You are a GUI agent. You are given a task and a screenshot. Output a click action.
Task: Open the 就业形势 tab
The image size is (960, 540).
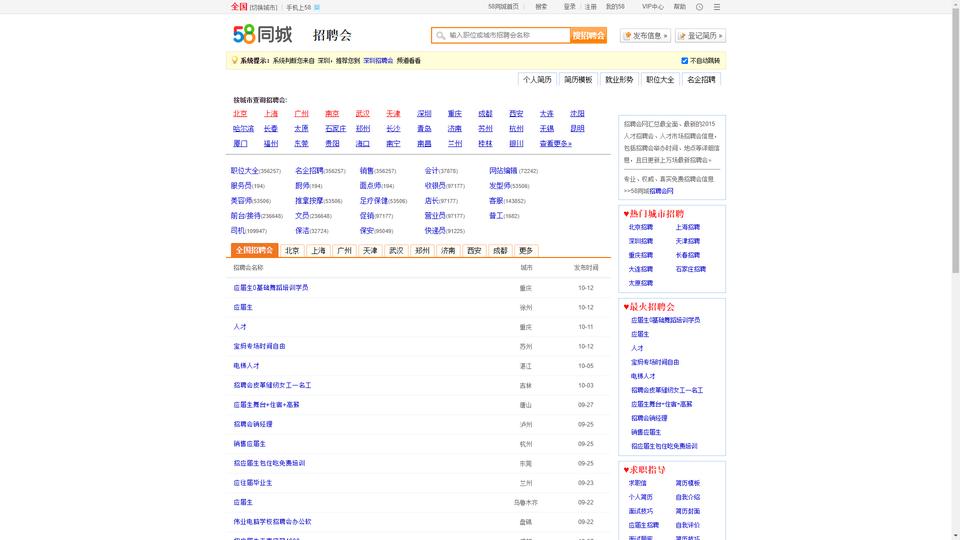pyautogui.click(x=619, y=80)
